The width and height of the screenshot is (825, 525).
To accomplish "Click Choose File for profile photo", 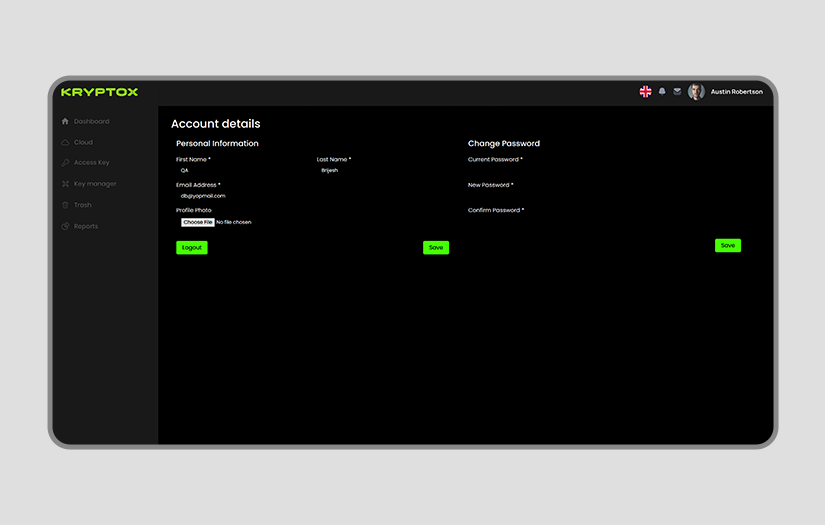I will point(198,222).
